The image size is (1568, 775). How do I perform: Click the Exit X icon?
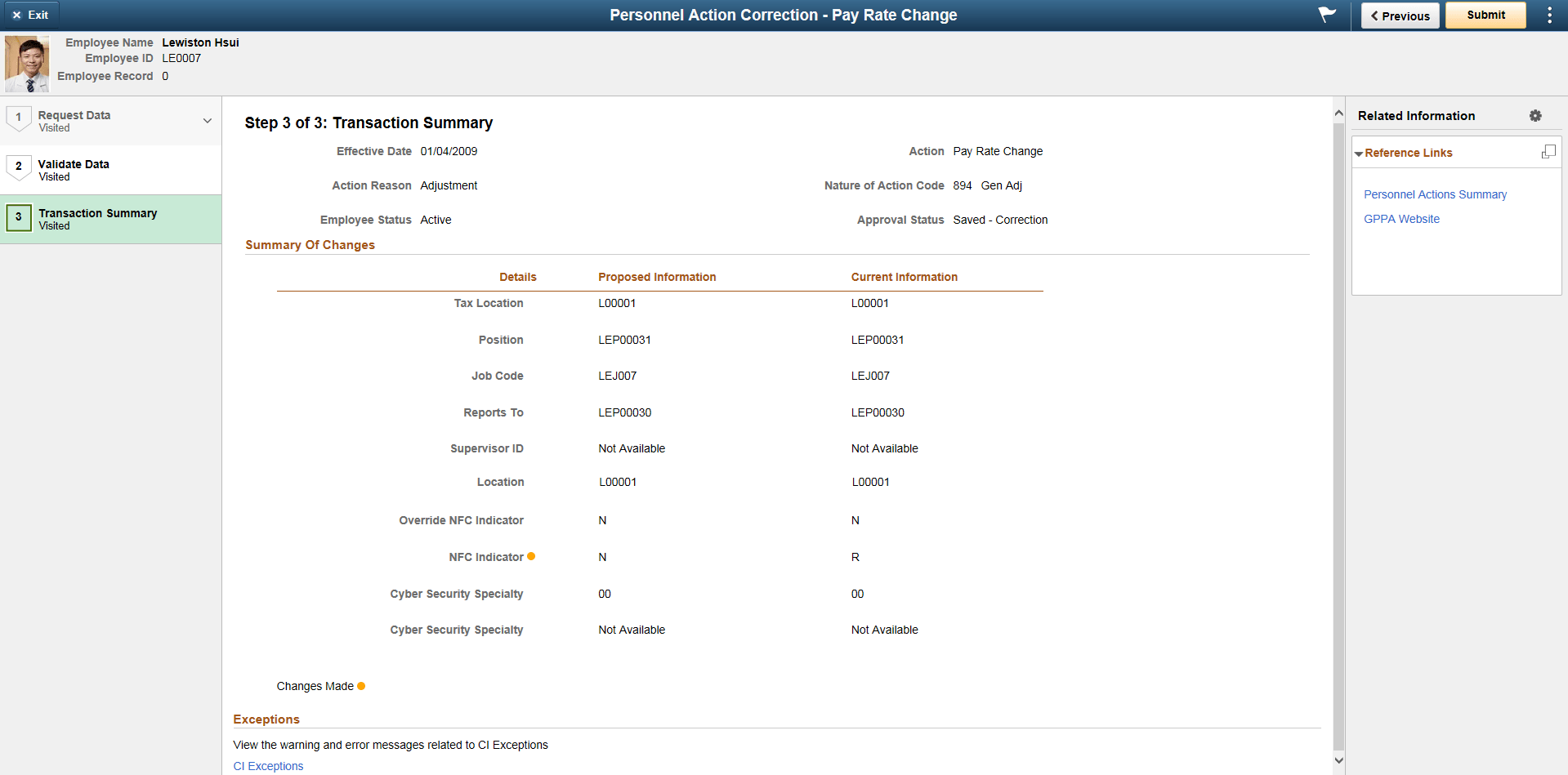click(x=16, y=15)
